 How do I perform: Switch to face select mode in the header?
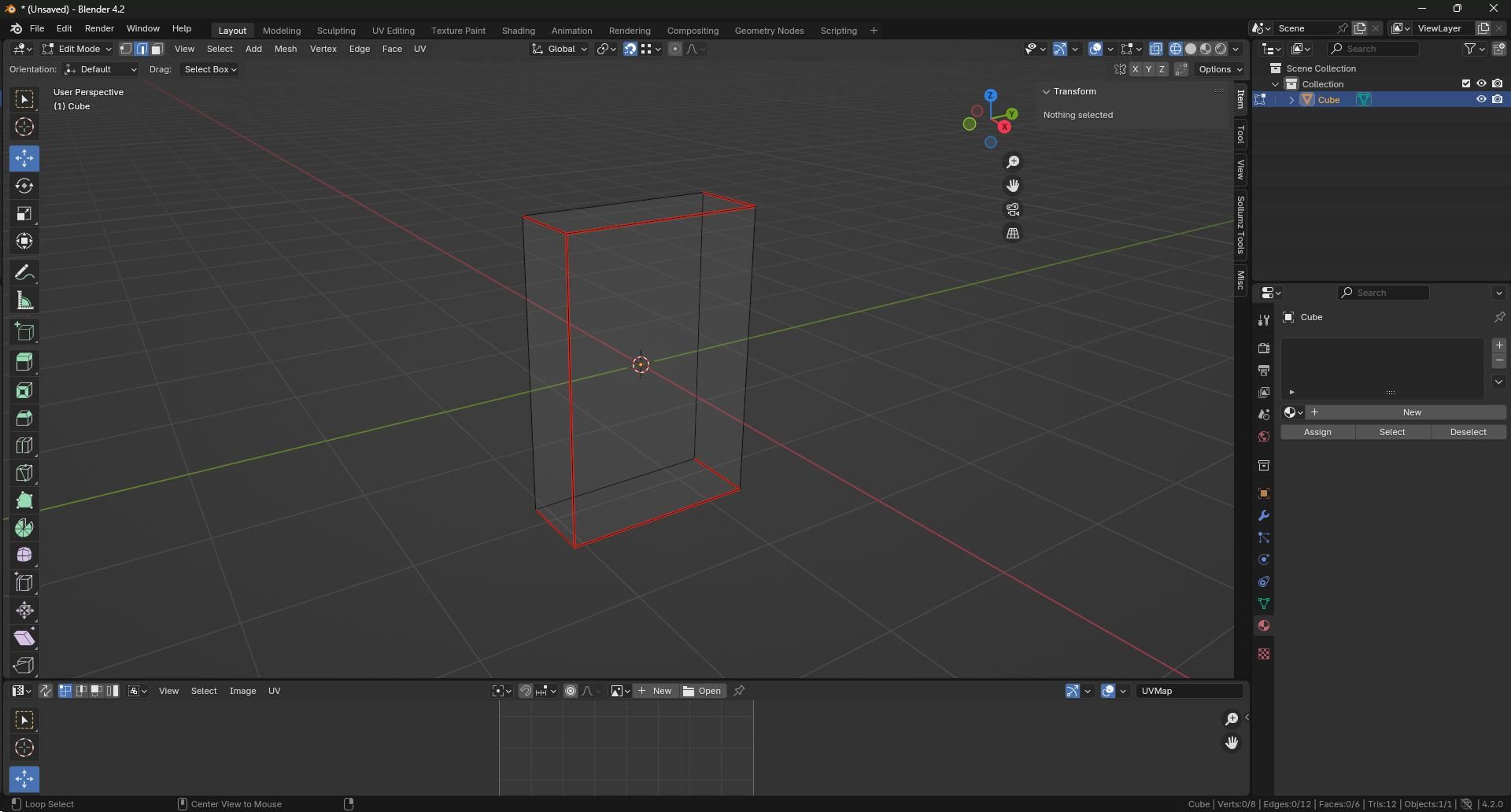[x=156, y=49]
